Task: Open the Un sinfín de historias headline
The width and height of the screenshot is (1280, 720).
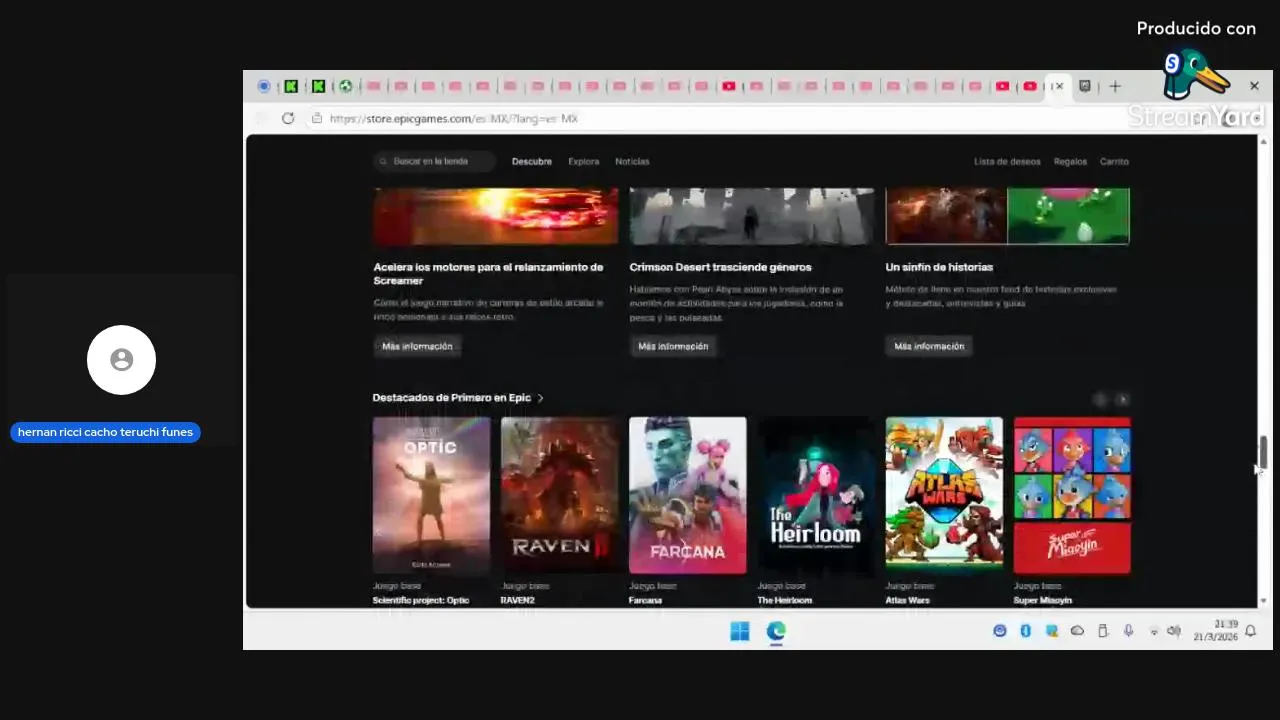Action: (x=939, y=267)
